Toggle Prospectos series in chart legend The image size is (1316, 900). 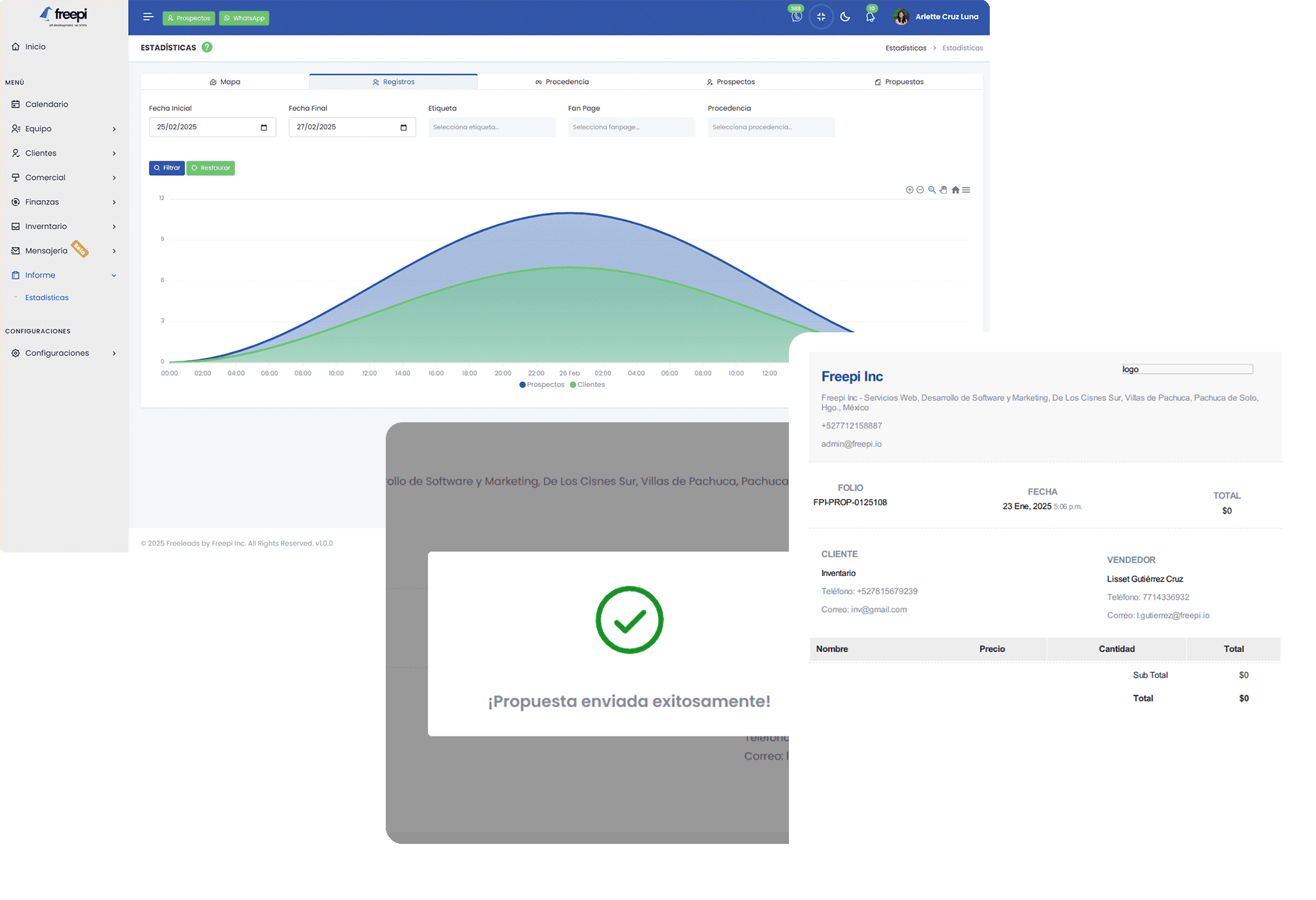click(x=542, y=385)
